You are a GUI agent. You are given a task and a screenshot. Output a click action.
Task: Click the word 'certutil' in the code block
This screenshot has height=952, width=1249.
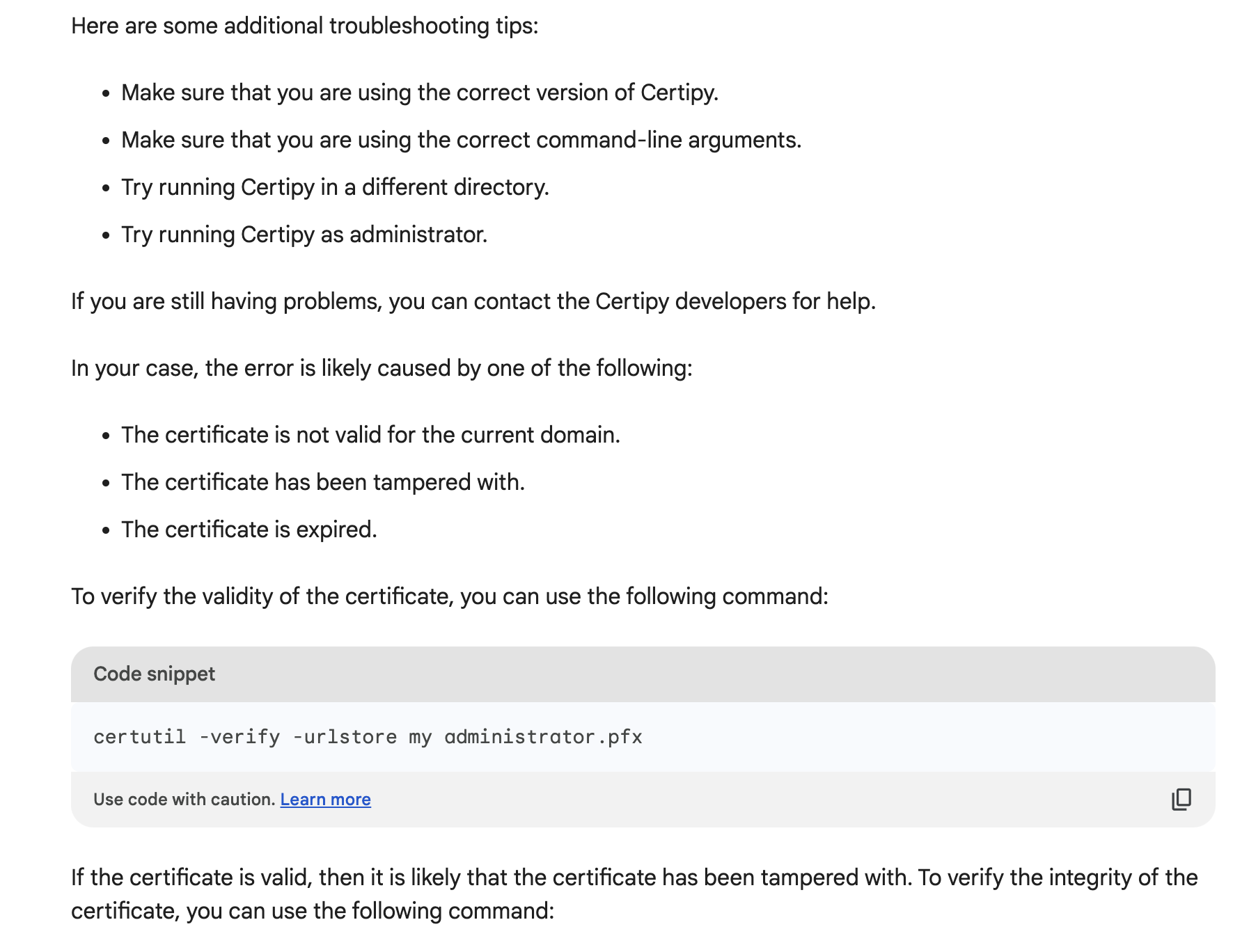(x=139, y=737)
